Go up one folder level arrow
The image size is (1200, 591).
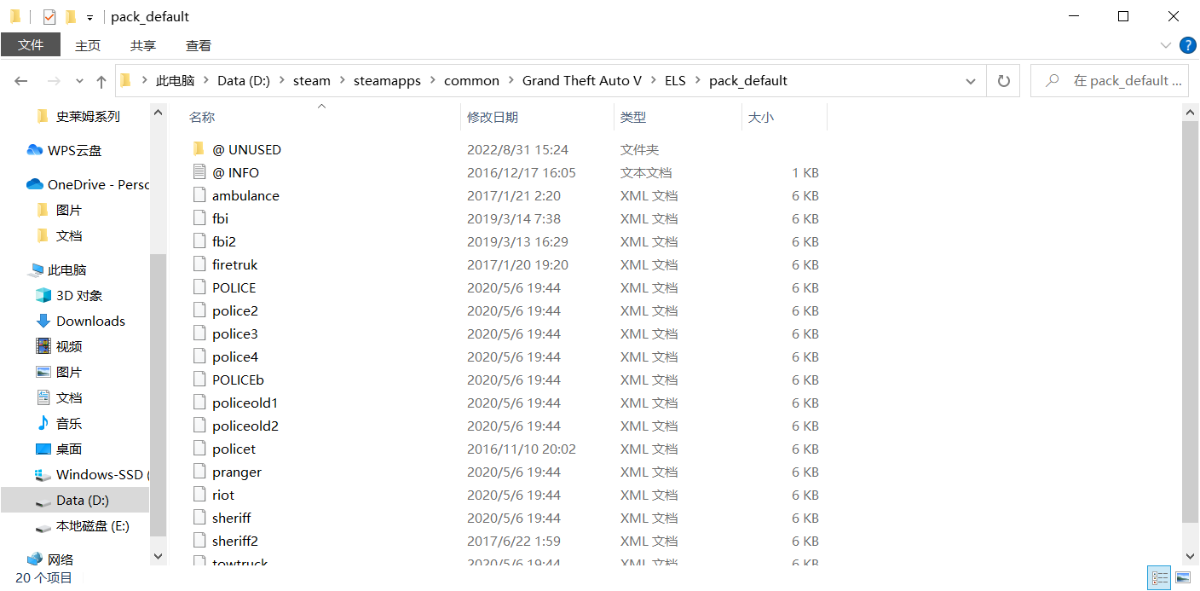pyautogui.click(x=101, y=81)
